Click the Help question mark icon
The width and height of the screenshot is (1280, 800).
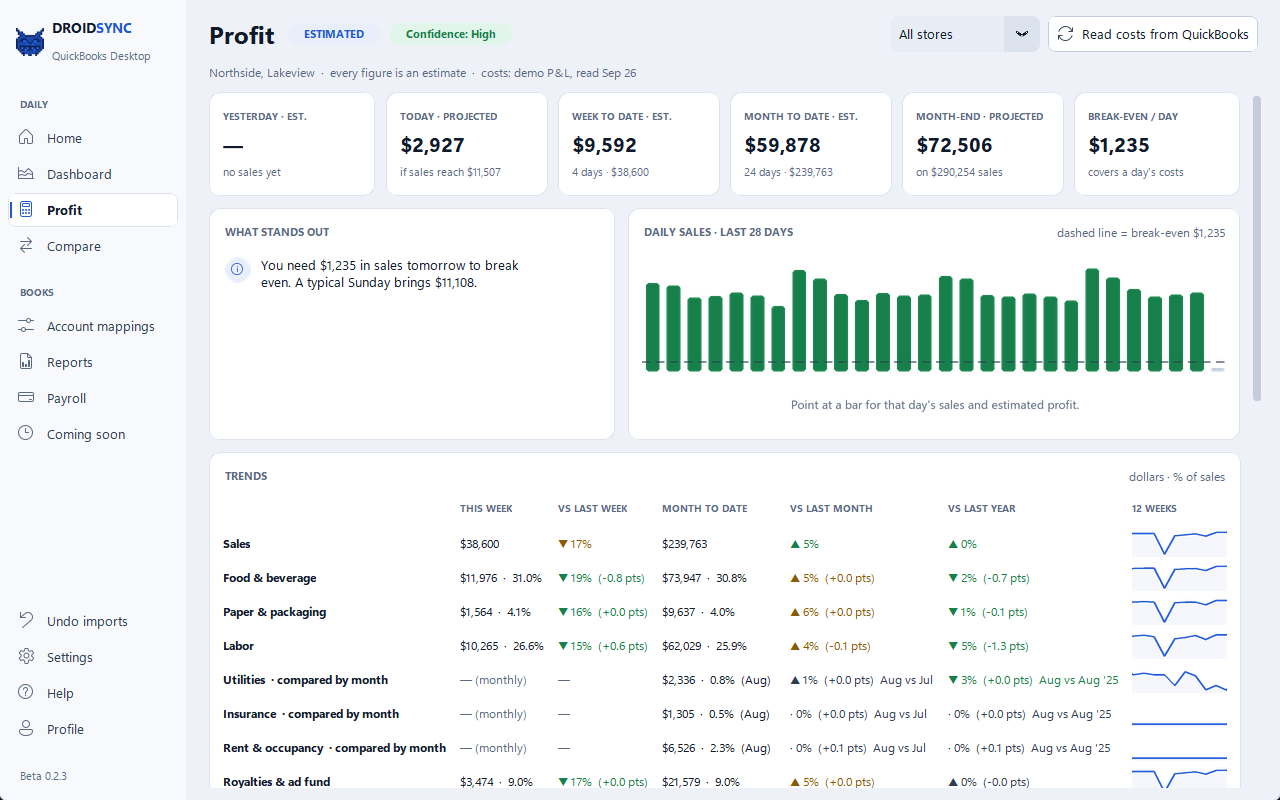point(26,693)
